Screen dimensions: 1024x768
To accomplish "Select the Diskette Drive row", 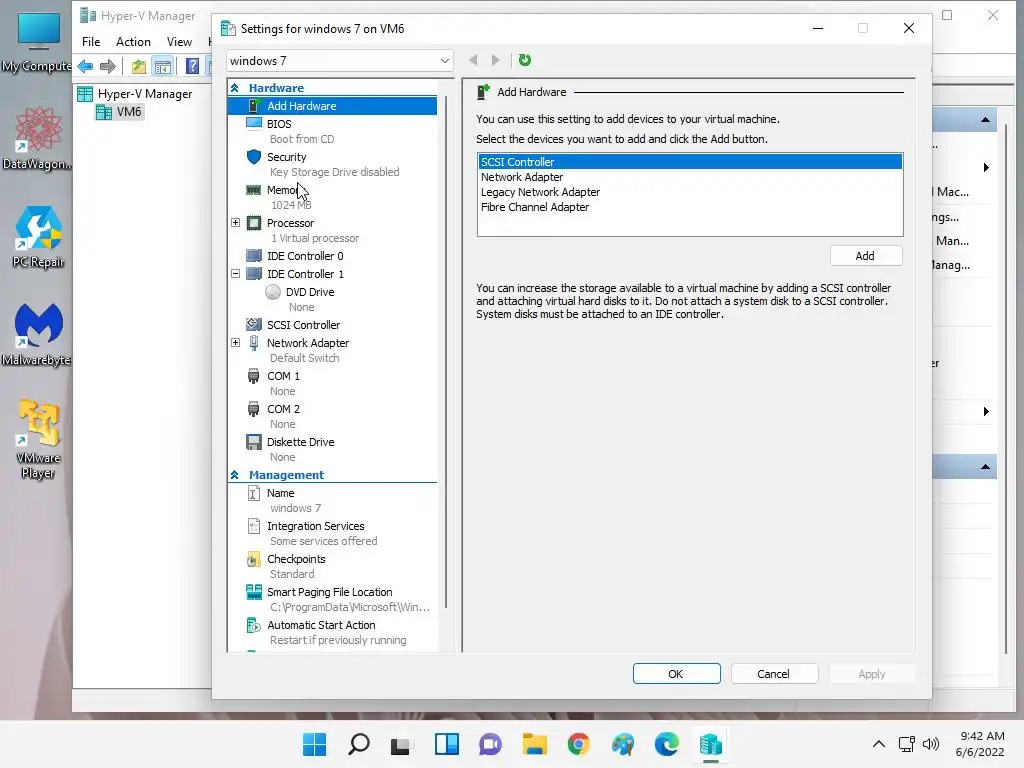I will 332,449.
